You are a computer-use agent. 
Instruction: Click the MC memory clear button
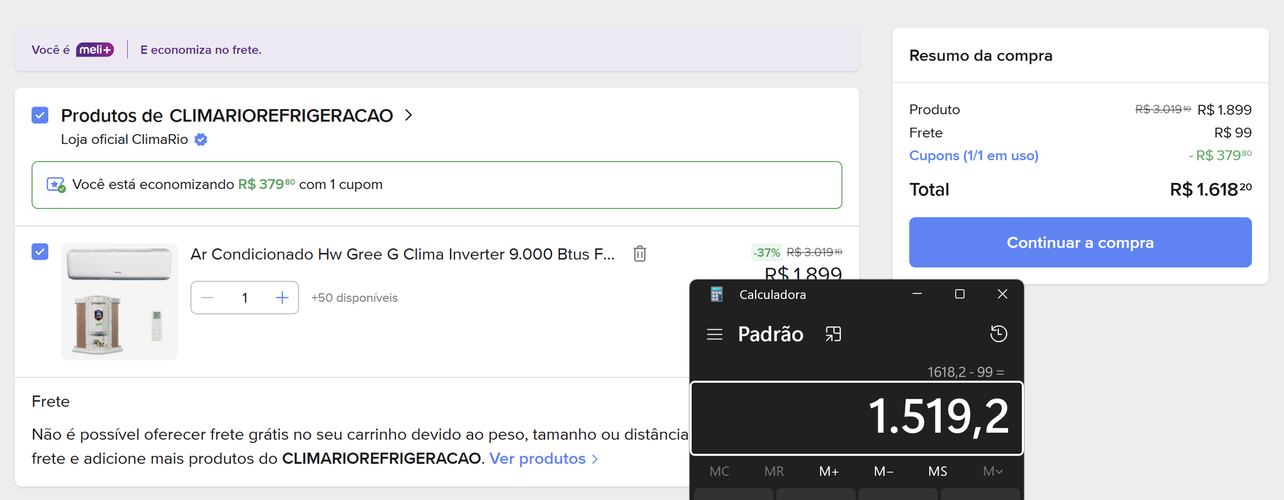[x=719, y=471]
